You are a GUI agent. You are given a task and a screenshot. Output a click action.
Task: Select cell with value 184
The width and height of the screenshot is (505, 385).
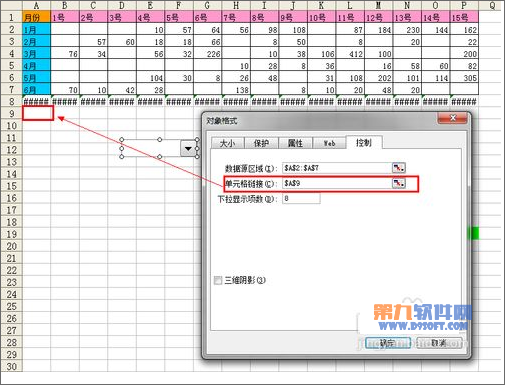[378, 30]
